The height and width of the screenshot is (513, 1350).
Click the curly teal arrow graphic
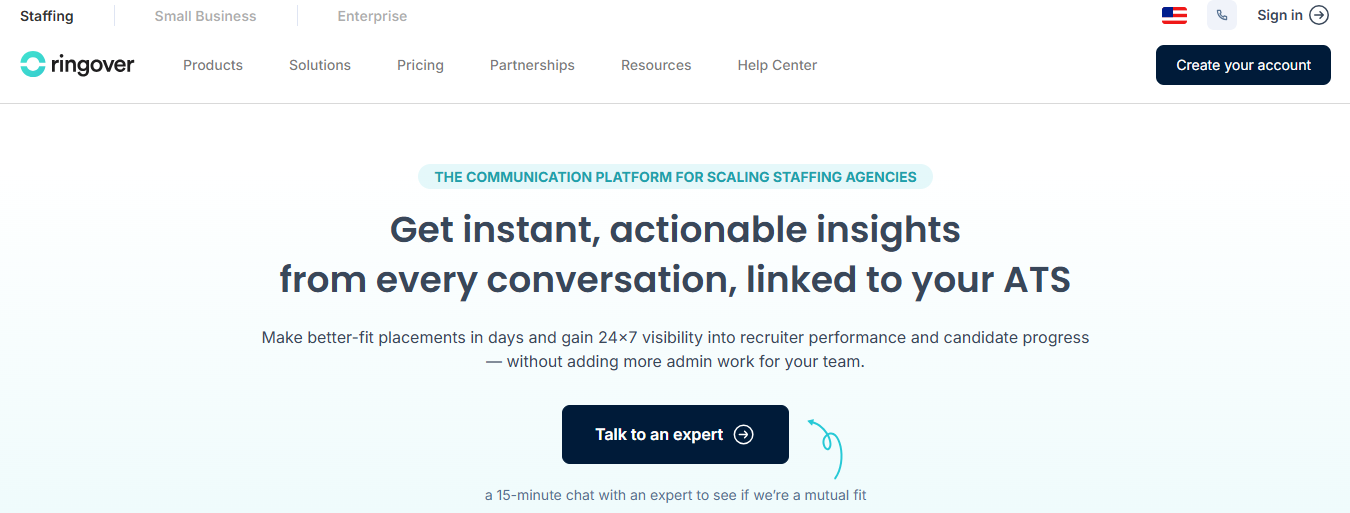click(x=826, y=448)
